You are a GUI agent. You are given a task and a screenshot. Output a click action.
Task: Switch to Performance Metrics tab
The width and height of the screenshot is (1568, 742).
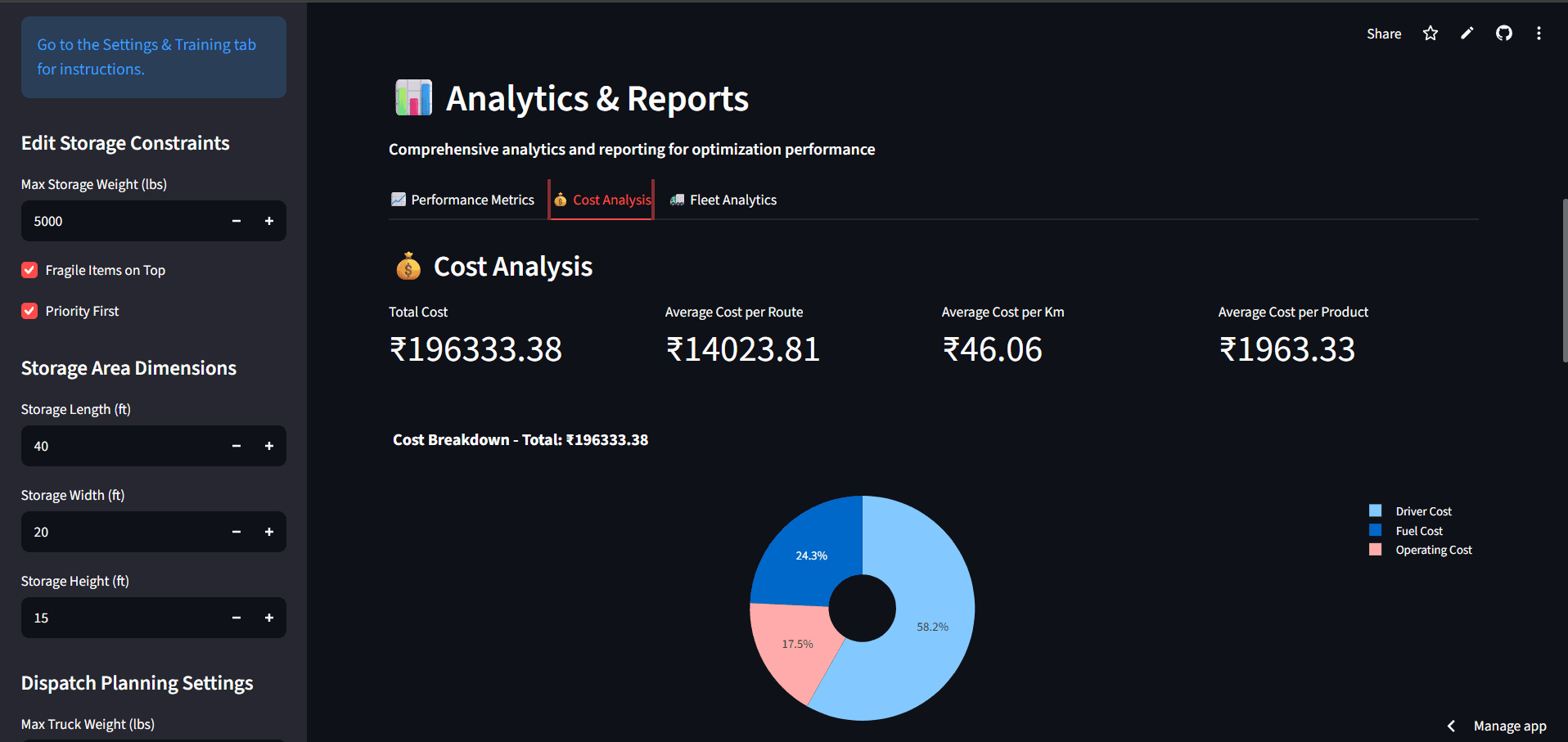click(462, 200)
